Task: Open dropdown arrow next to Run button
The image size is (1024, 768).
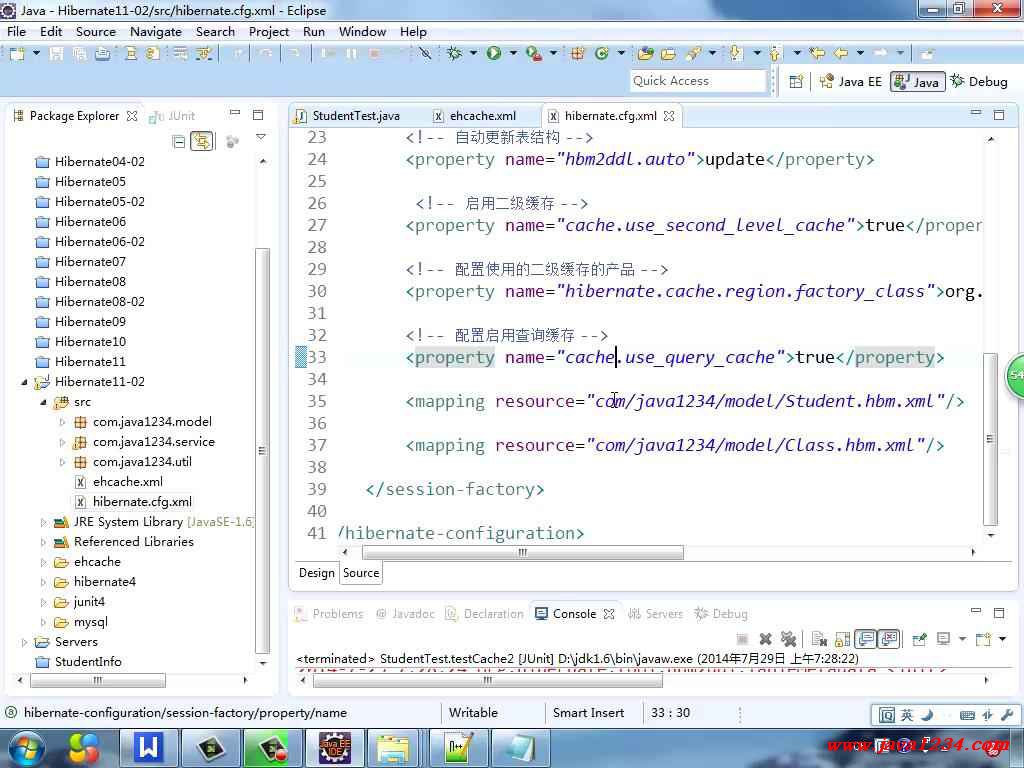Action: (513, 54)
